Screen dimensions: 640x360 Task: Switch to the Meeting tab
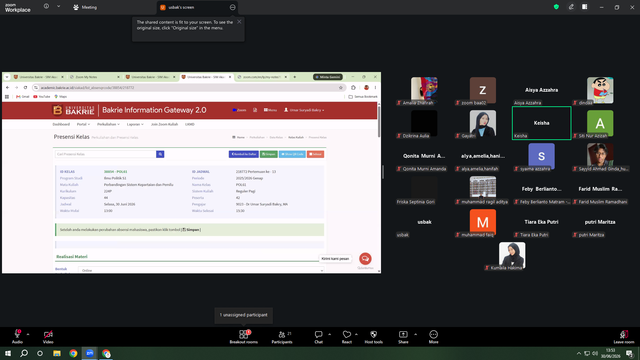[85, 7]
